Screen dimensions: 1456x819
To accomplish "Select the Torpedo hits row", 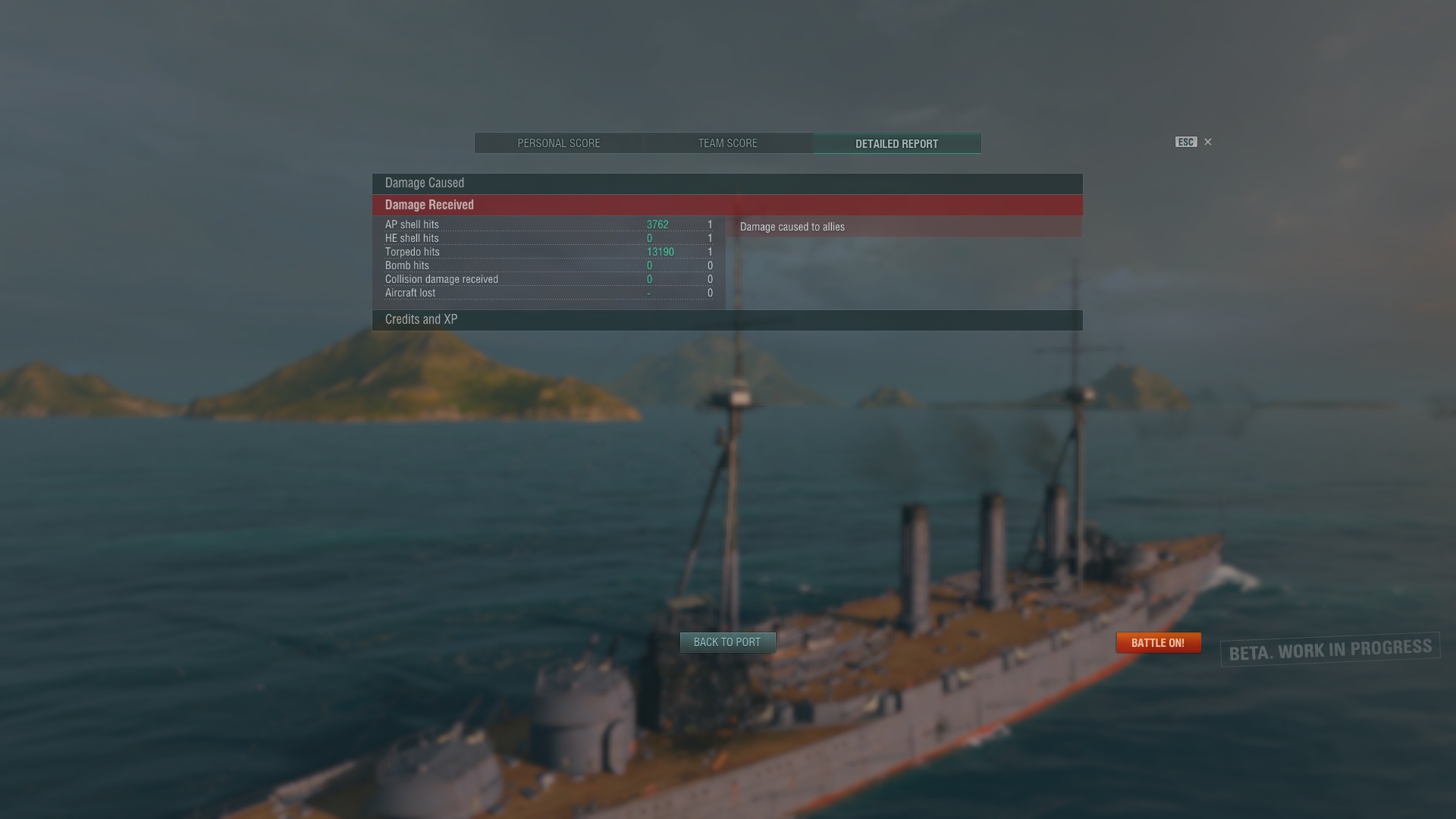I will (x=549, y=252).
